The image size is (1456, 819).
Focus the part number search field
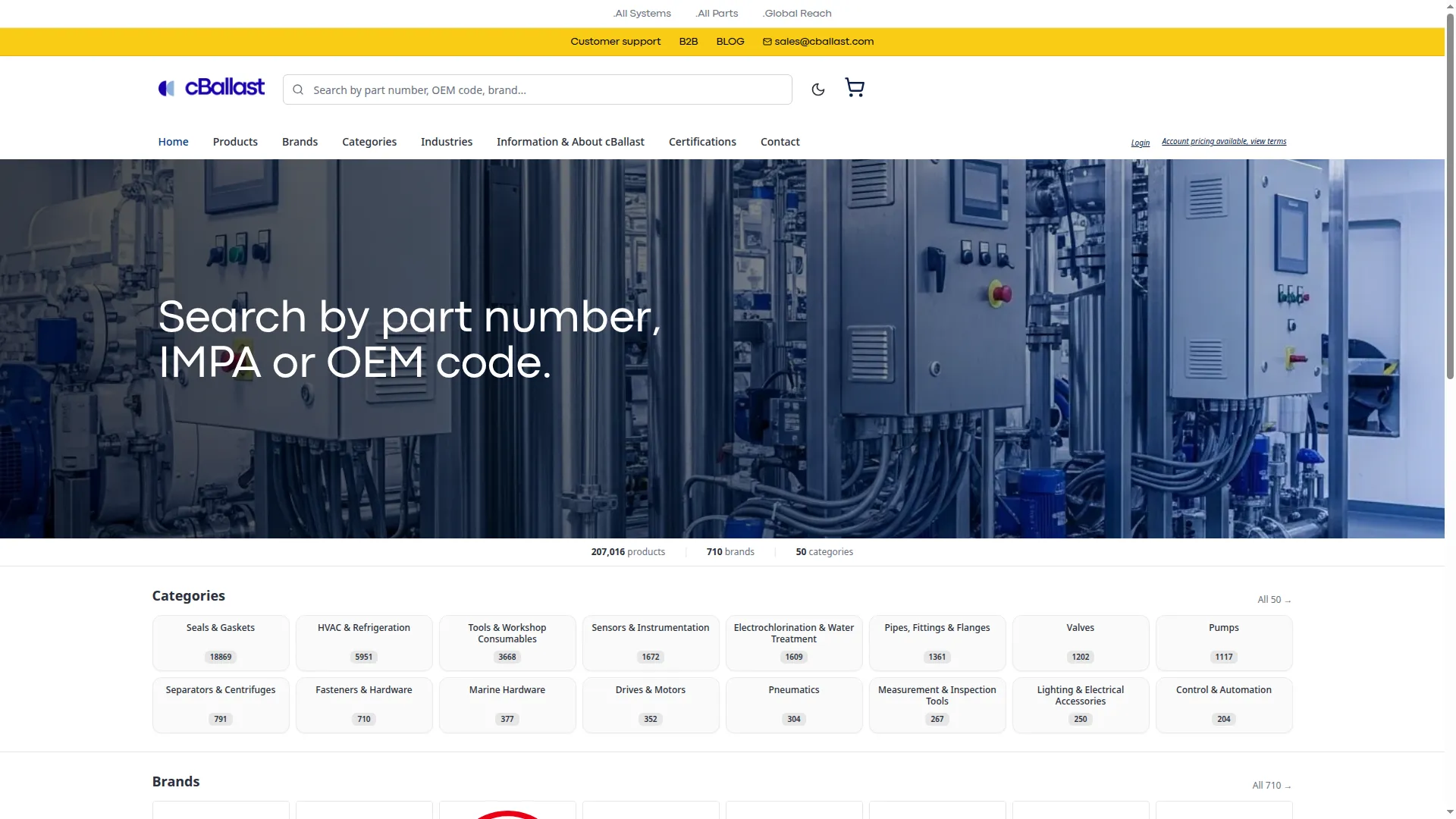tap(537, 89)
